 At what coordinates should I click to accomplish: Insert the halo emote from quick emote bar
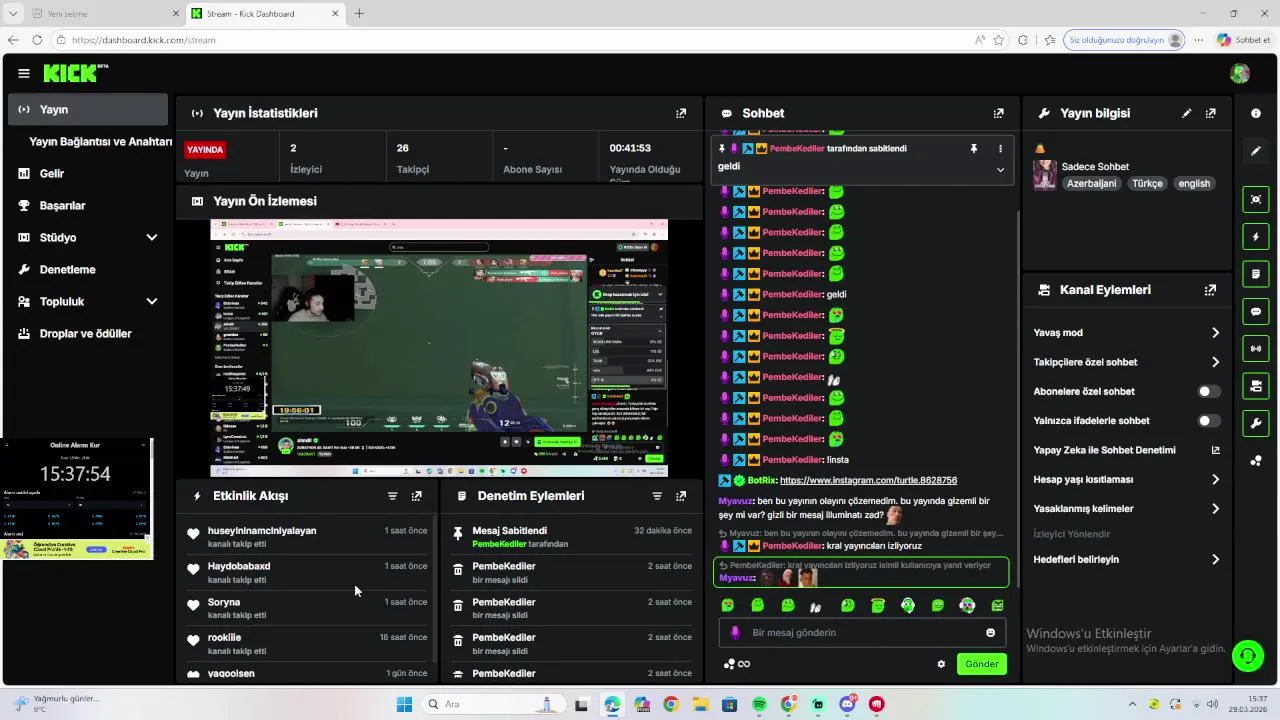pos(878,606)
